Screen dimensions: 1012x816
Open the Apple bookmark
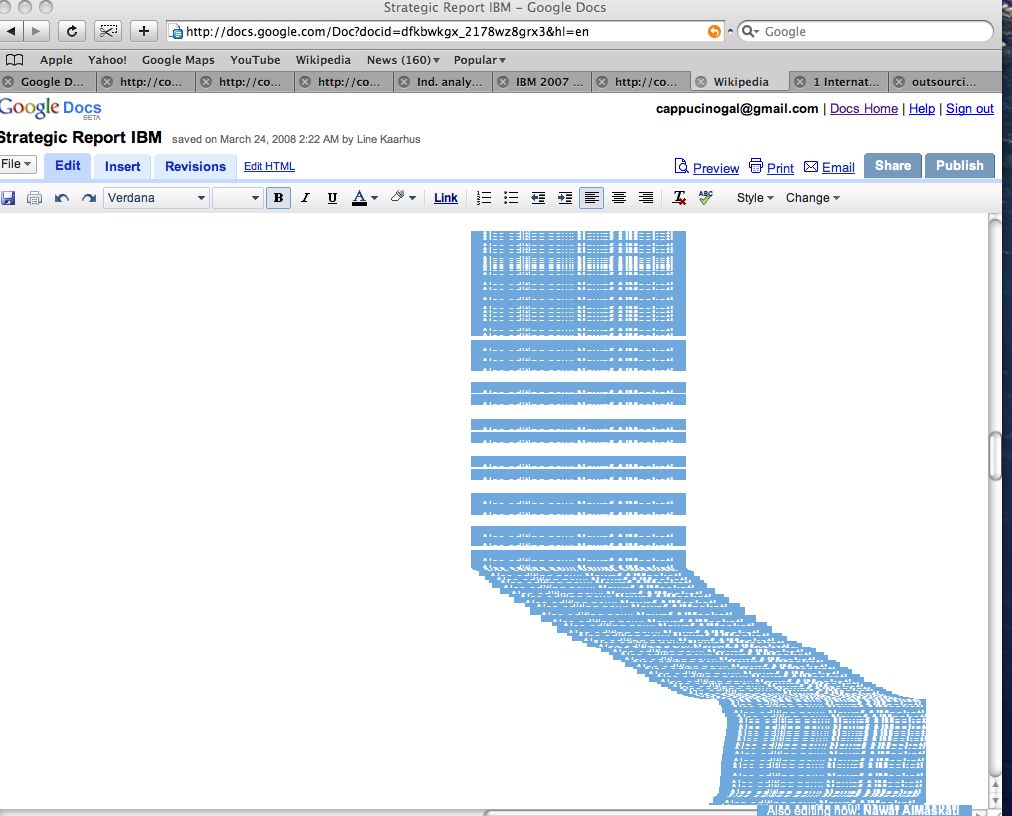56,60
